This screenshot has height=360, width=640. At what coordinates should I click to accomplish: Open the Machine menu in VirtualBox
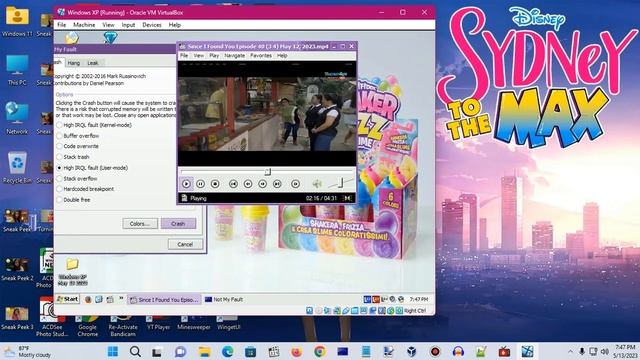pos(84,25)
